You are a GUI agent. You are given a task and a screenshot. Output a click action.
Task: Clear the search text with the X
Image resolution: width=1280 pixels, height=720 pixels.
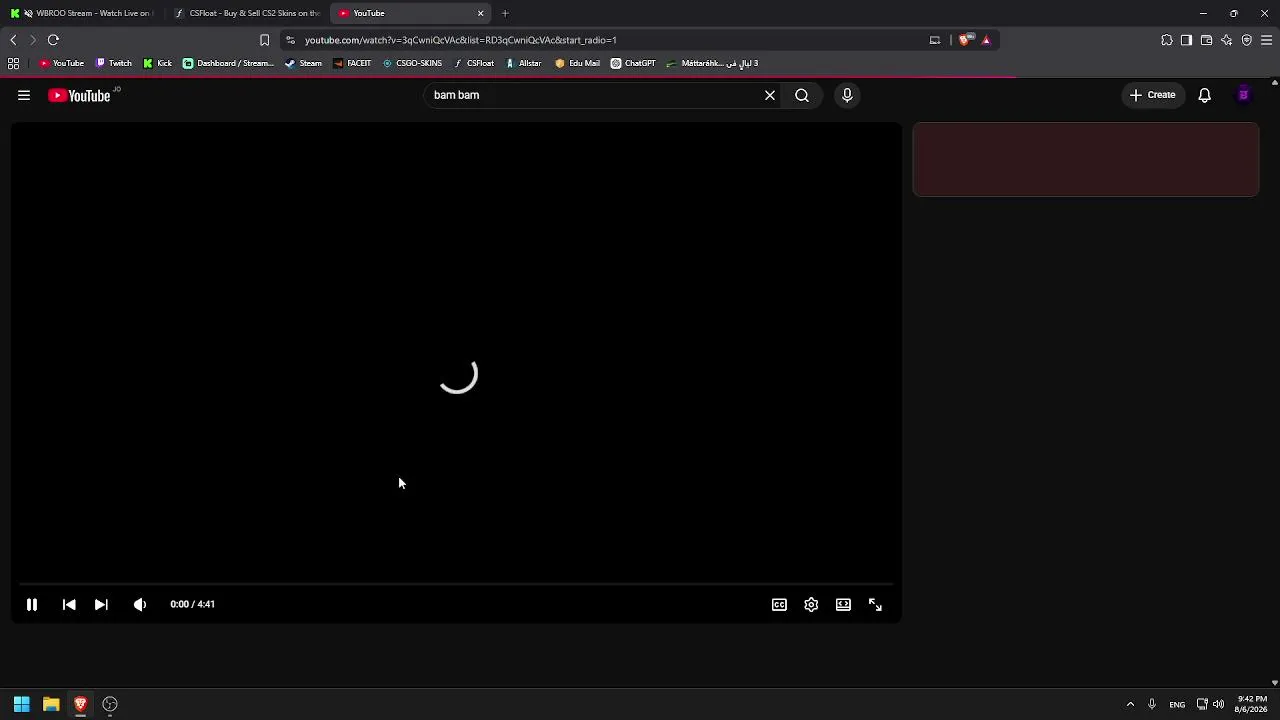point(770,95)
